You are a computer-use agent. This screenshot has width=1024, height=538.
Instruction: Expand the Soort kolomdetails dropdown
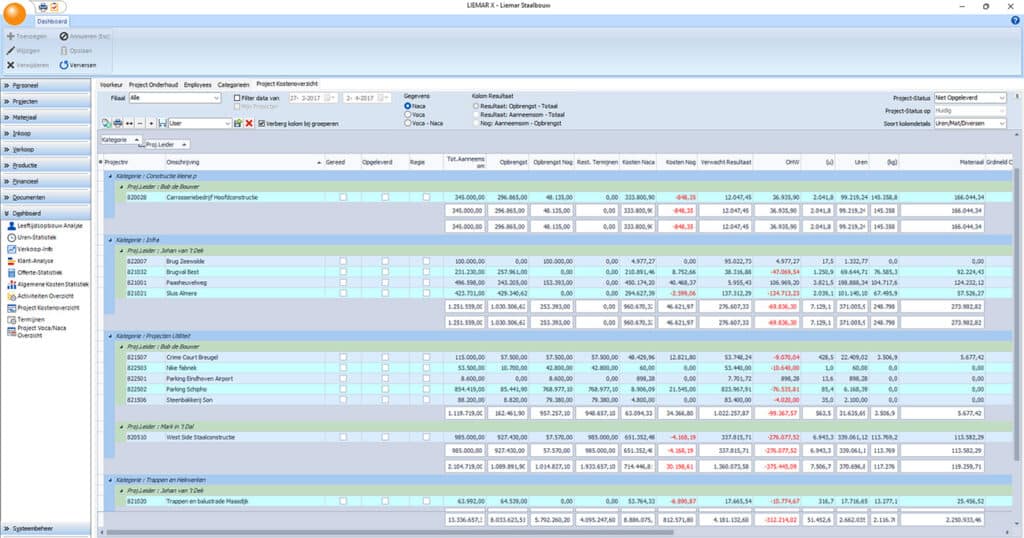(x=1003, y=122)
